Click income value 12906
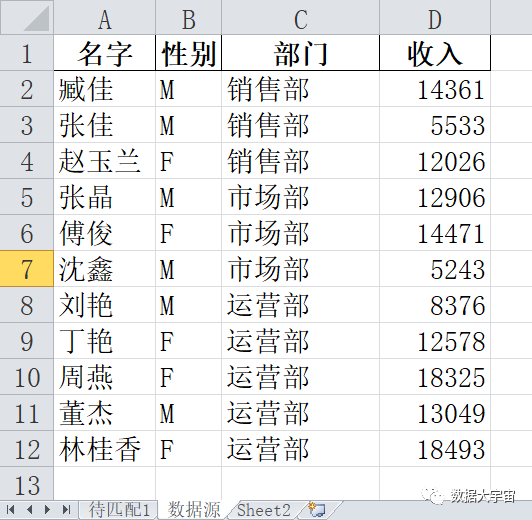 [x=435, y=197]
